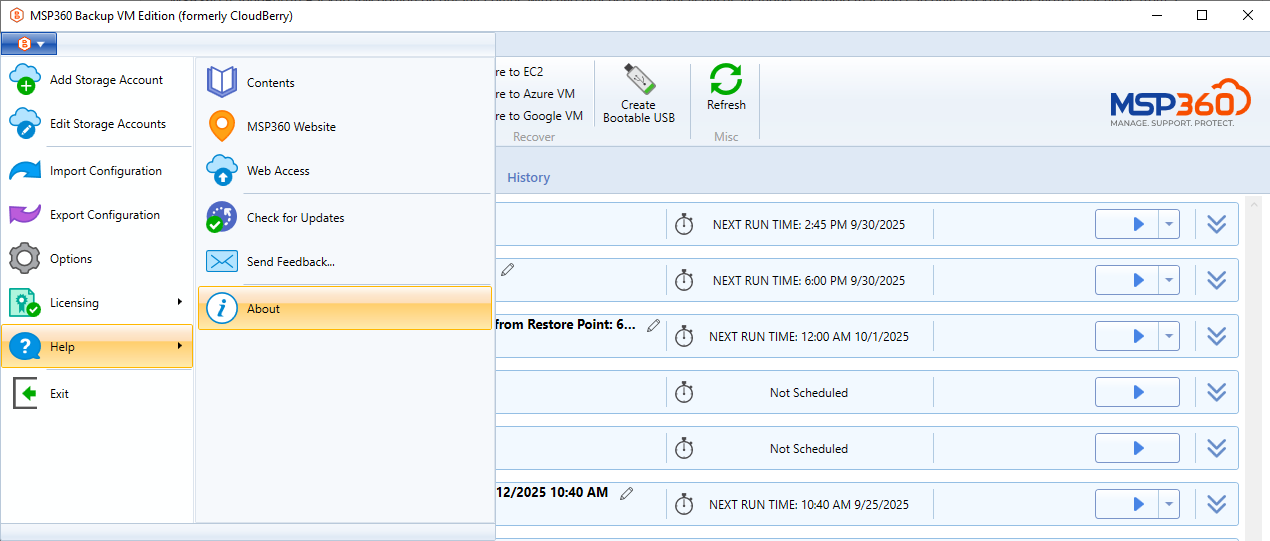1270x541 pixels.
Task: Expand the Licensing submenu
Action: [97, 303]
